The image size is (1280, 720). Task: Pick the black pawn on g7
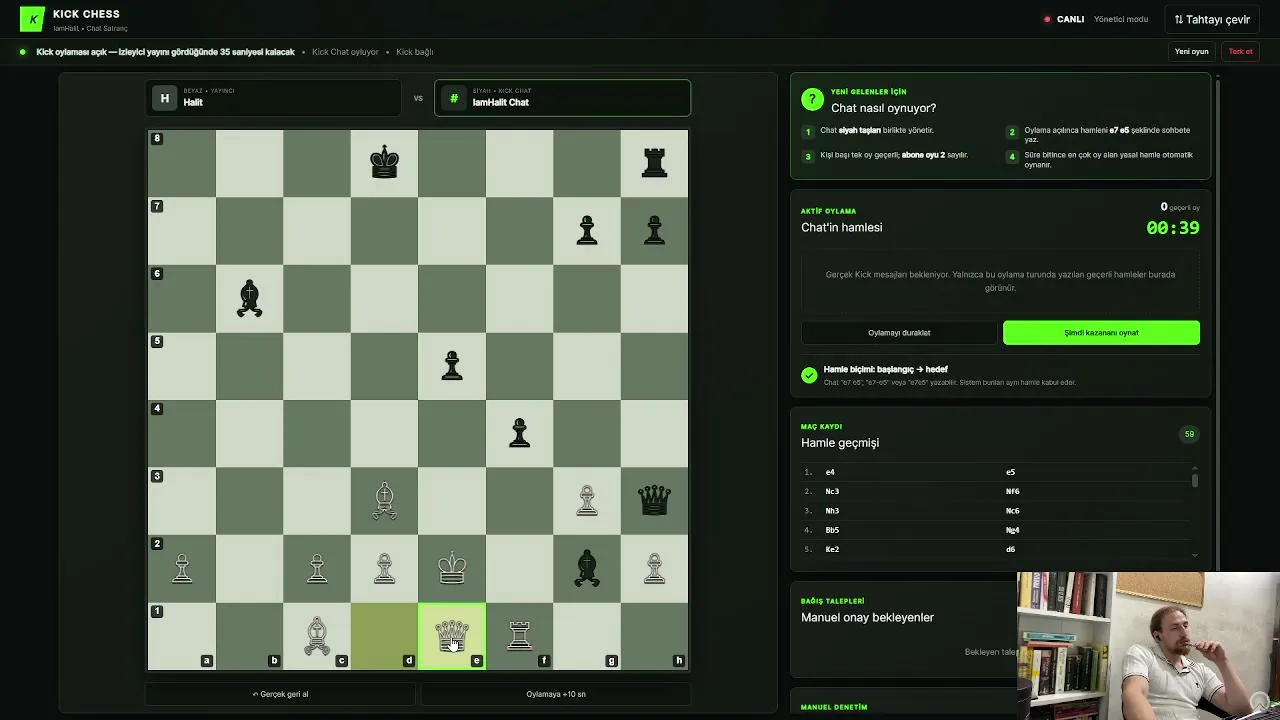click(x=587, y=230)
